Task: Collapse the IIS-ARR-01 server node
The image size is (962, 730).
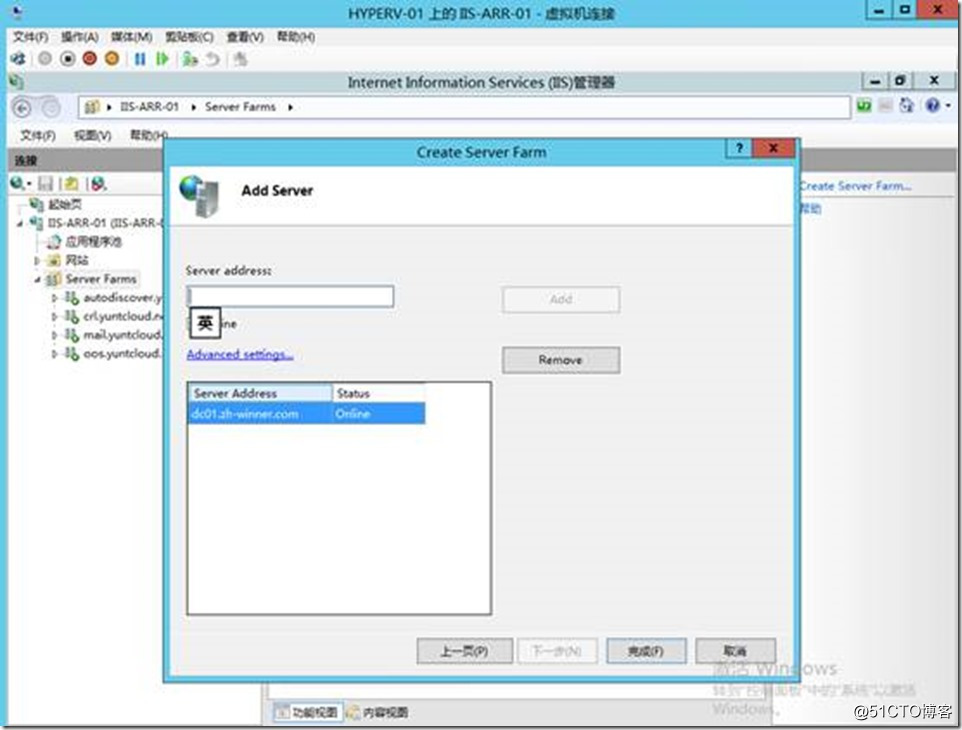Action: (20, 223)
